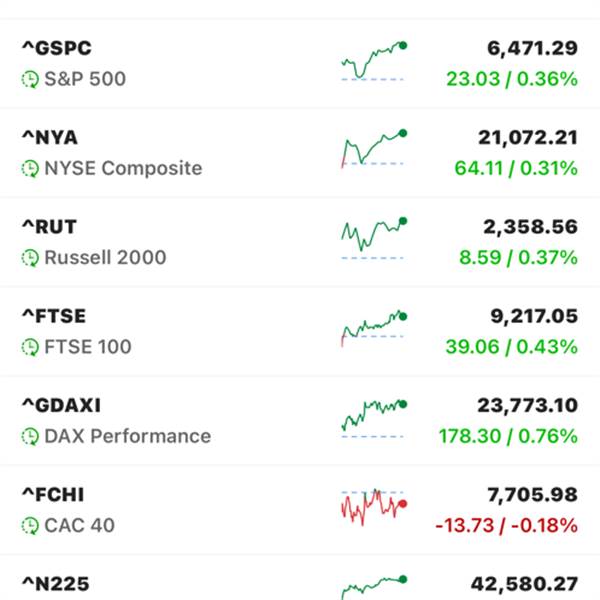The height and width of the screenshot is (600, 600).
Task: Open the ^RUT mini chart
Action: pyautogui.click(x=374, y=239)
